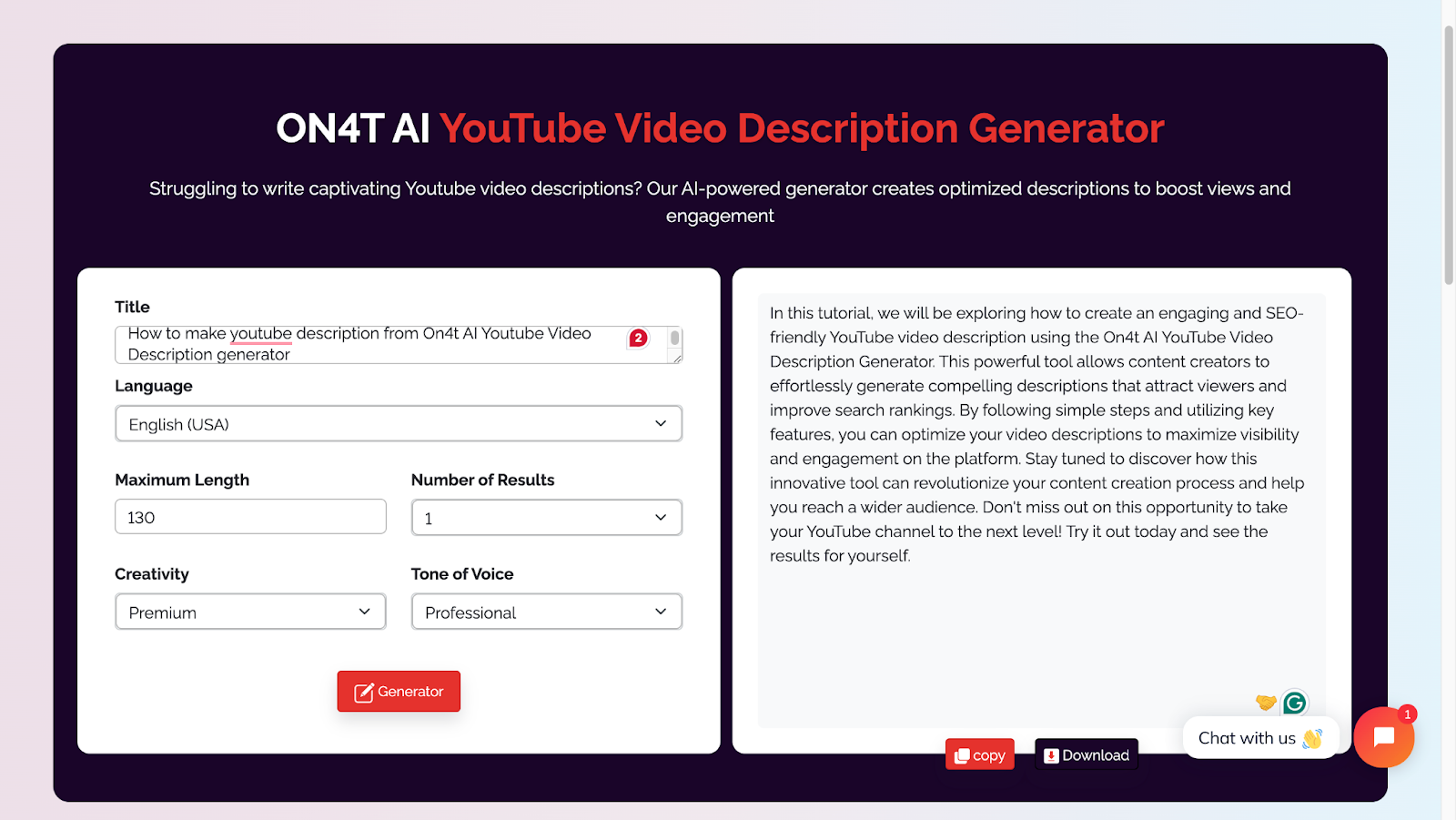
Task: Click inside the generated description text area
Action: coord(1041,511)
